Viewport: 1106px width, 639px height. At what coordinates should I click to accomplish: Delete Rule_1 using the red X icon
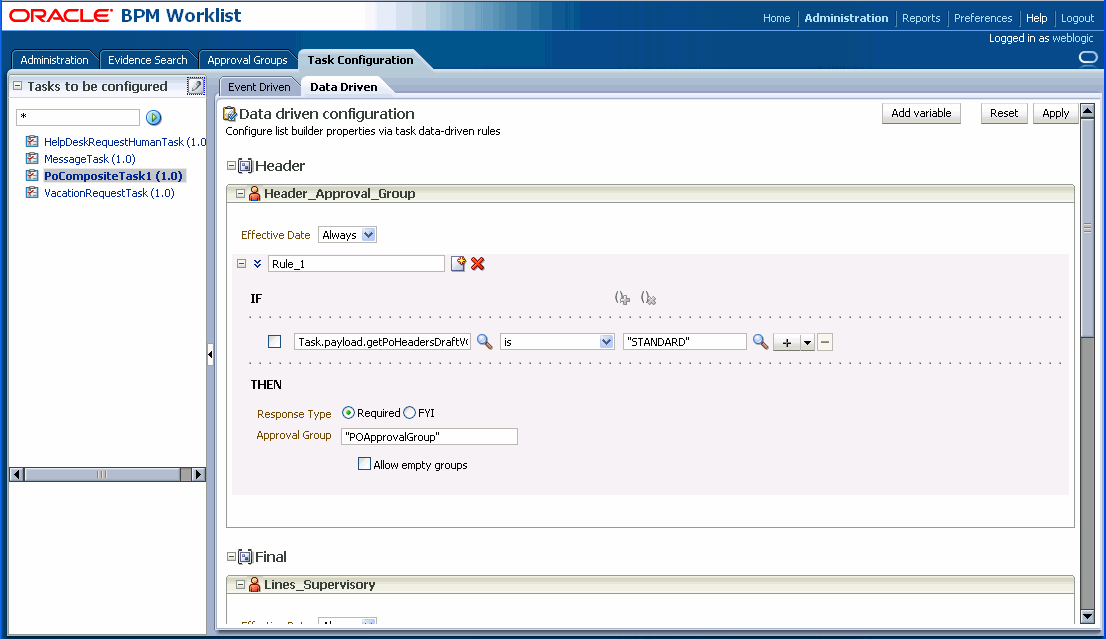(x=477, y=263)
